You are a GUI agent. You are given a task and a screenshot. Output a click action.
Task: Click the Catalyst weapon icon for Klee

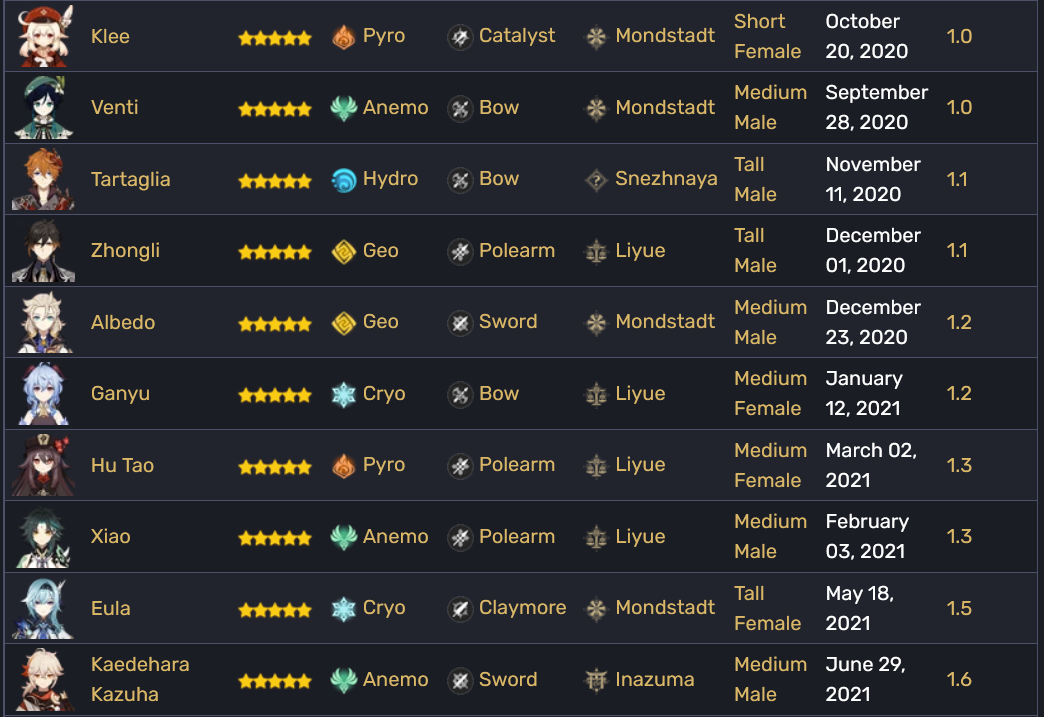click(460, 37)
